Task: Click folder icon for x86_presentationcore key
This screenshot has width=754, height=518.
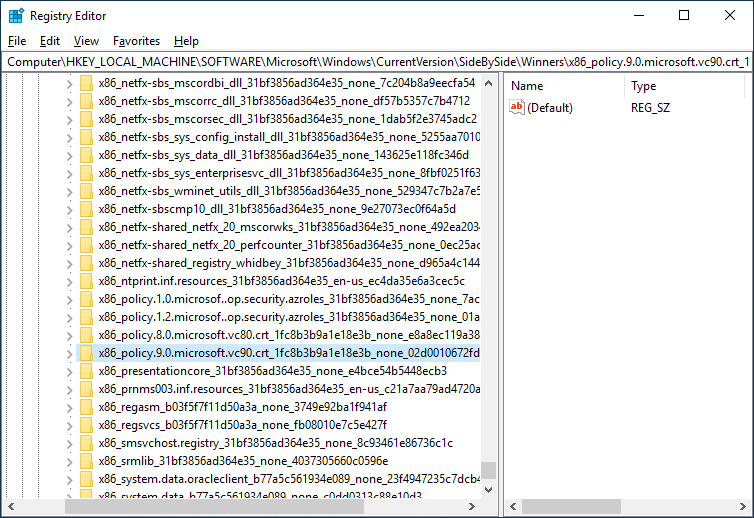Action: pyautogui.click(x=86, y=371)
